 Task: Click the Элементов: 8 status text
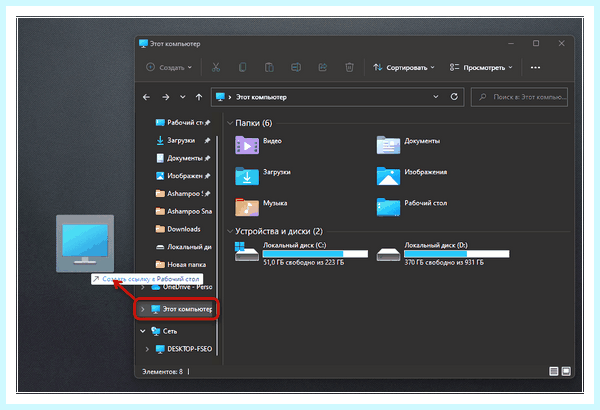coord(163,372)
